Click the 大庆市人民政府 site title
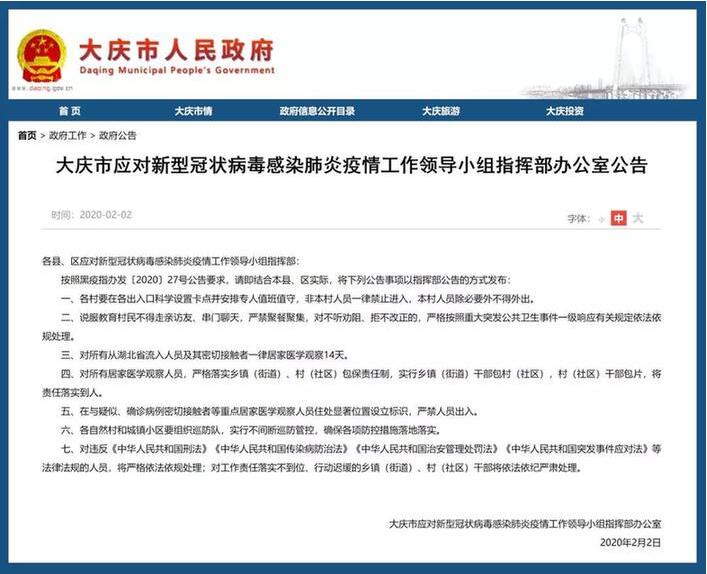707x574 pixels. click(x=175, y=49)
